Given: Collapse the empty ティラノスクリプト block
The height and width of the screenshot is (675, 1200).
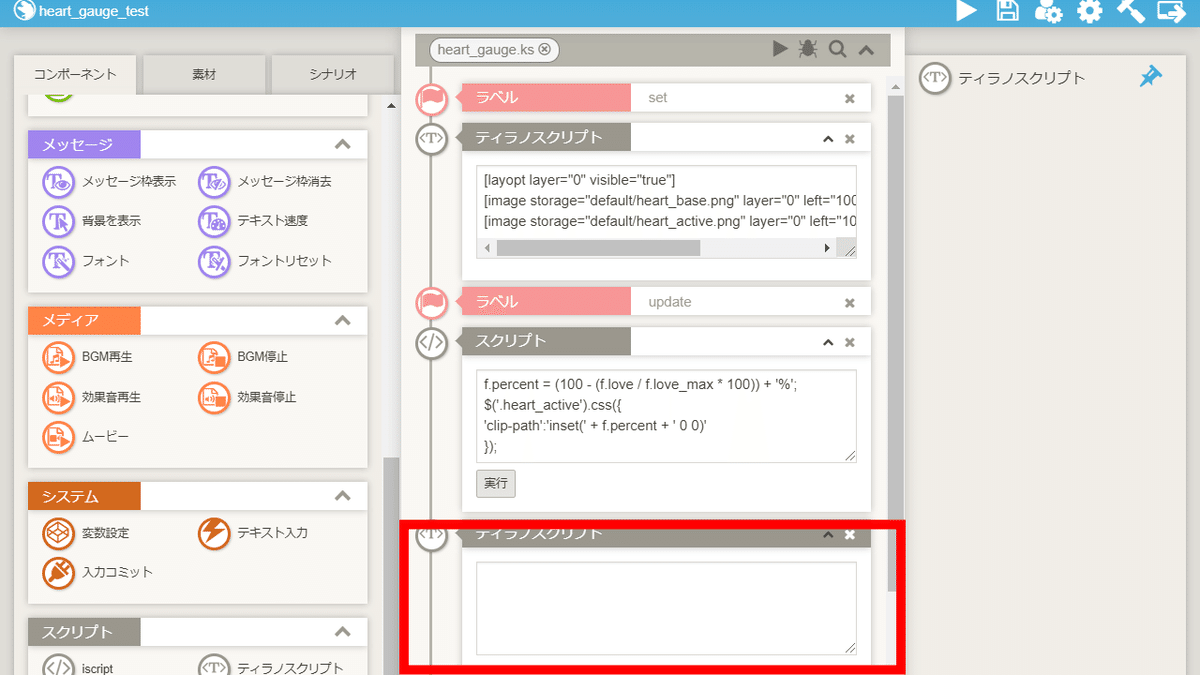Looking at the screenshot, I should [828, 534].
